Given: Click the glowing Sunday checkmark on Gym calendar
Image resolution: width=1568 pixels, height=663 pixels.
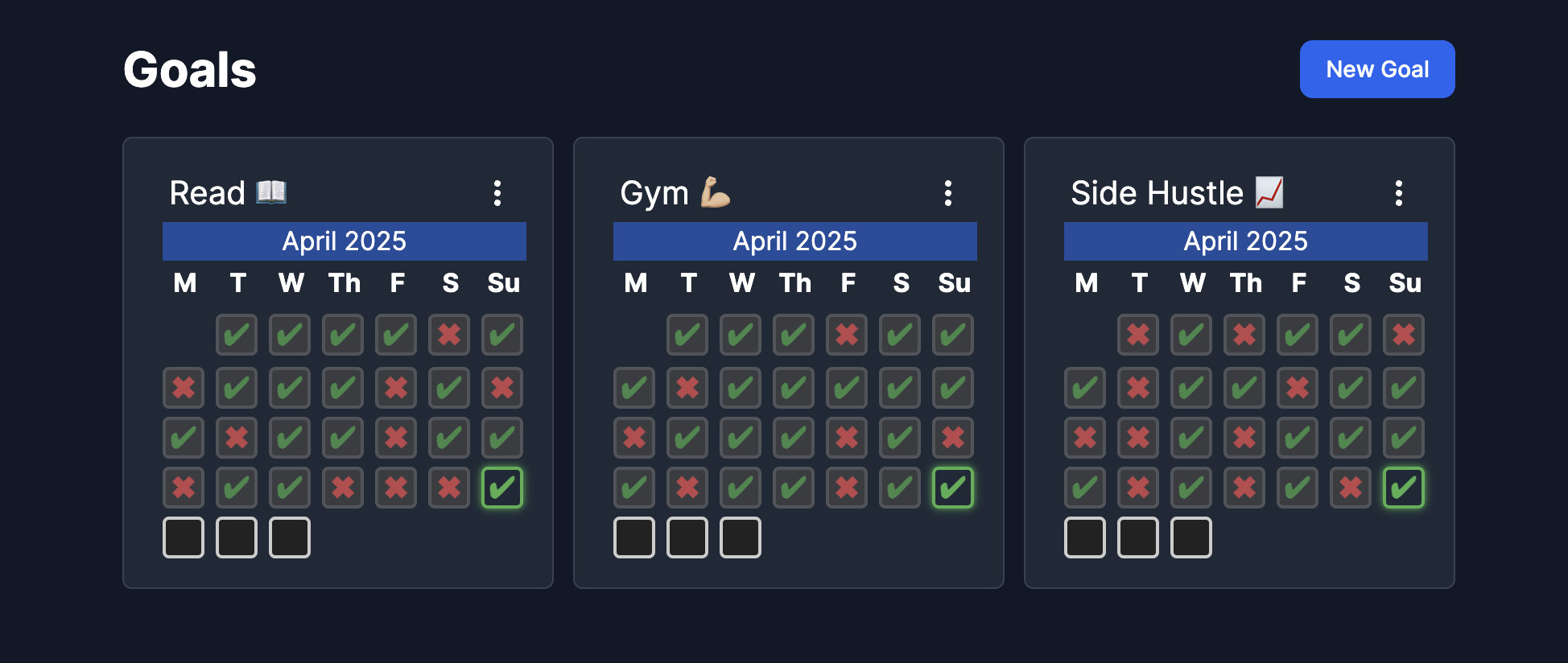Looking at the screenshot, I should pos(953,486).
